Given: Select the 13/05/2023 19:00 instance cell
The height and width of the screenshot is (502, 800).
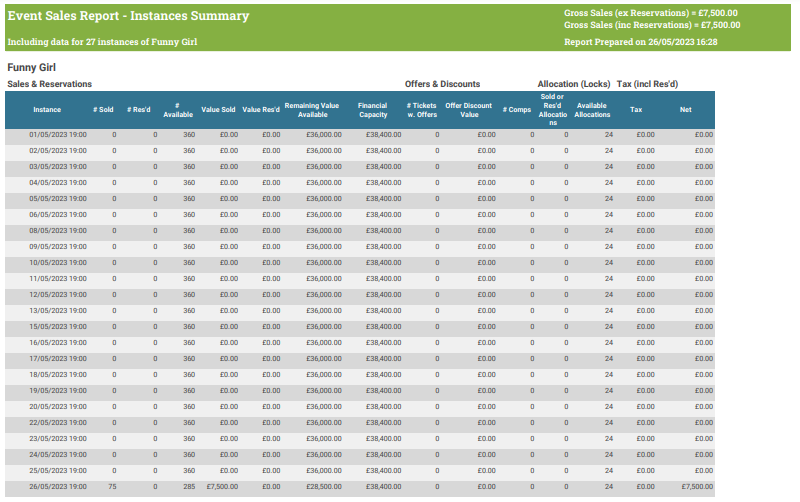Looking at the screenshot, I should (x=58, y=311).
